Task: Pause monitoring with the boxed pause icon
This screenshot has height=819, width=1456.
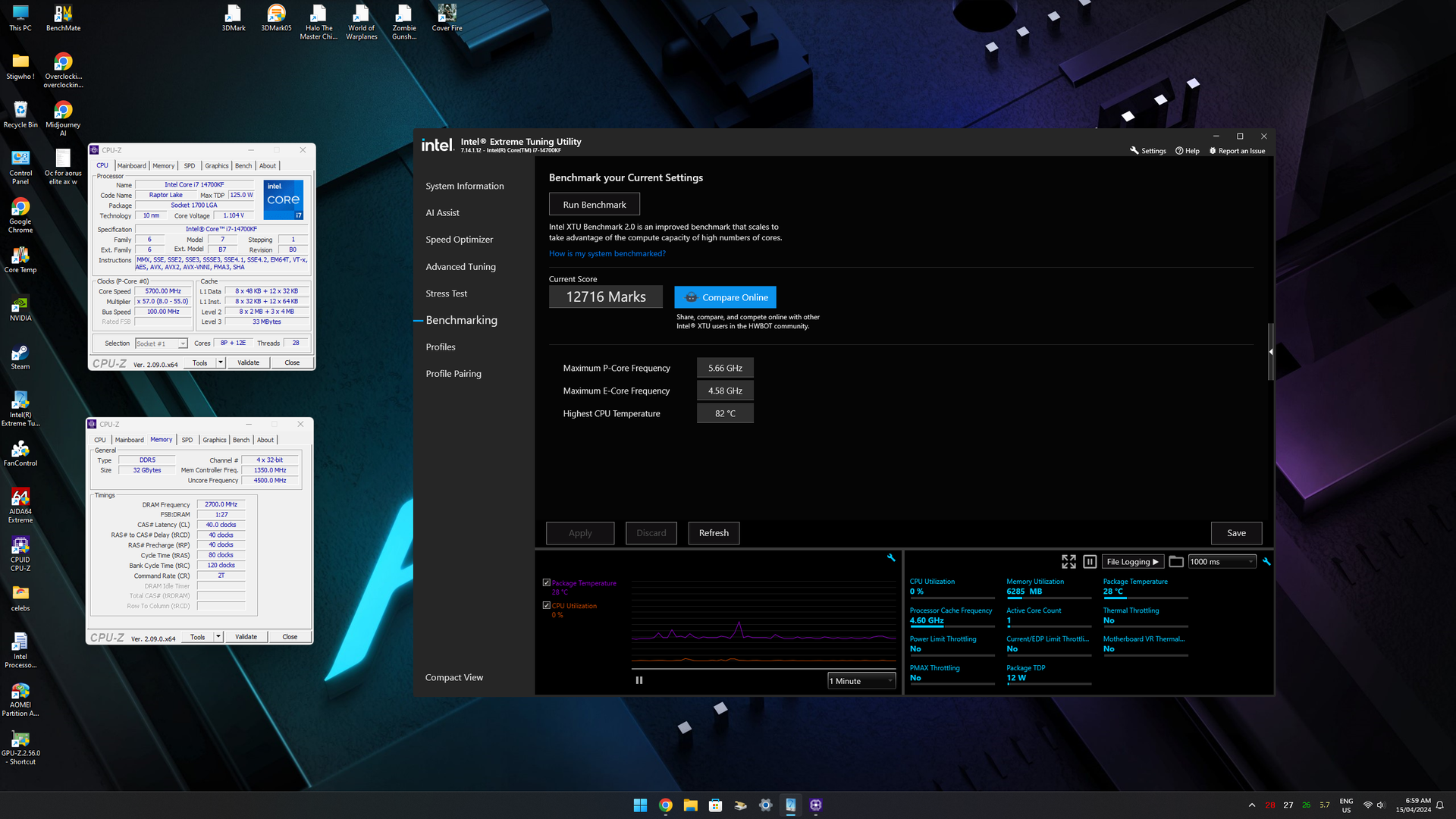Action: (x=1090, y=562)
